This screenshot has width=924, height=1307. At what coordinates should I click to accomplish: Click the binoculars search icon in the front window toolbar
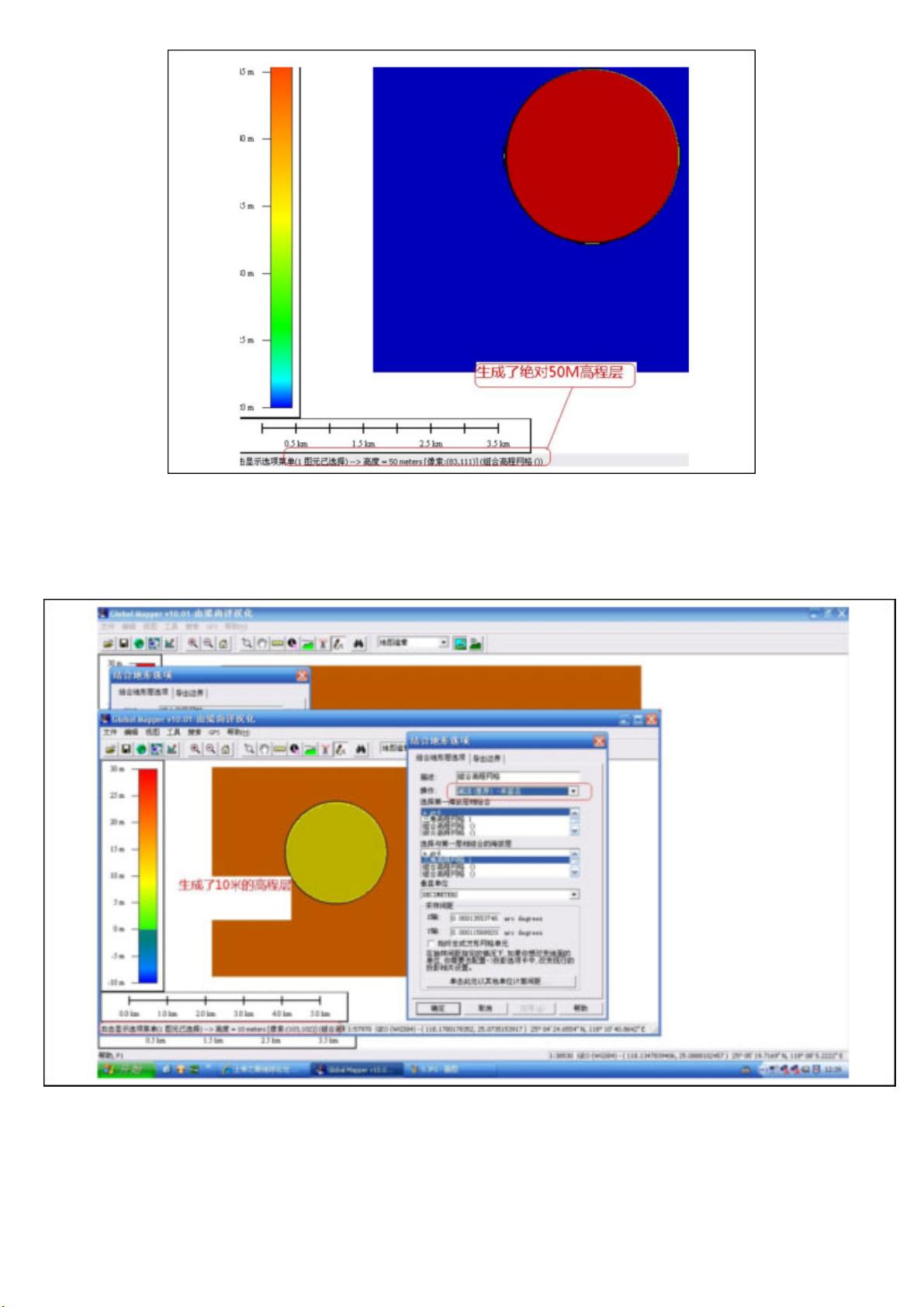[360, 749]
